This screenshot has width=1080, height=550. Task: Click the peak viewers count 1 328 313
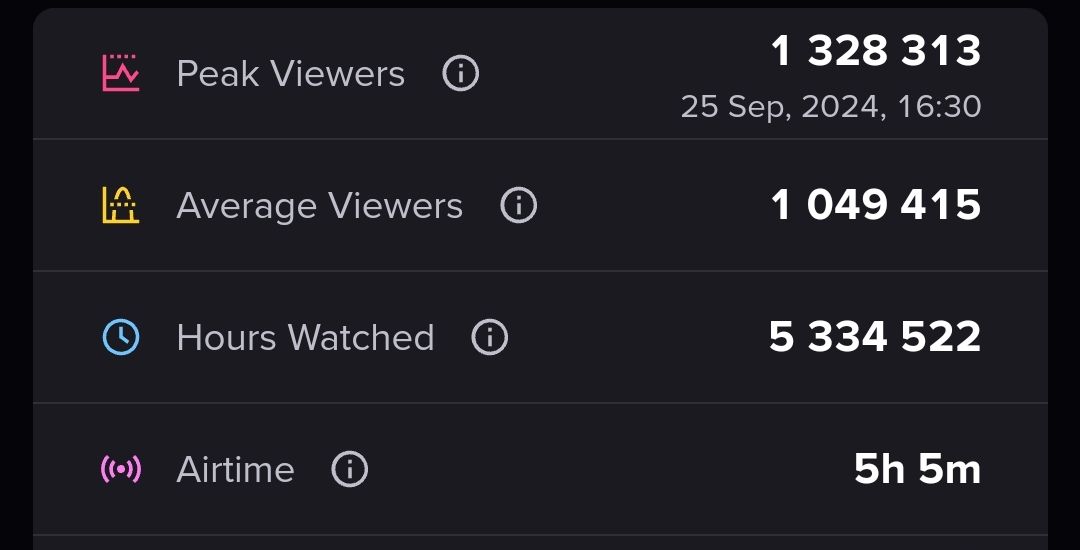point(876,51)
